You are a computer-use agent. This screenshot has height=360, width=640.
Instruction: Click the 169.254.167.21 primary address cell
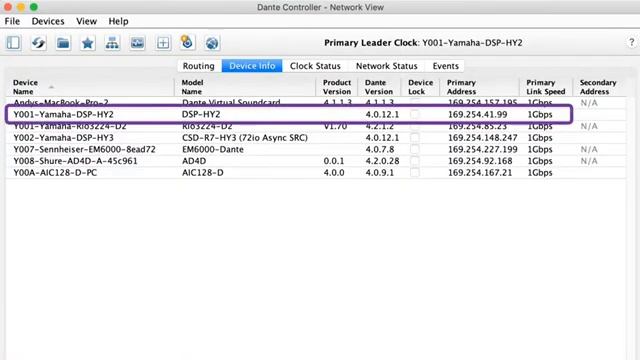pos(480,173)
